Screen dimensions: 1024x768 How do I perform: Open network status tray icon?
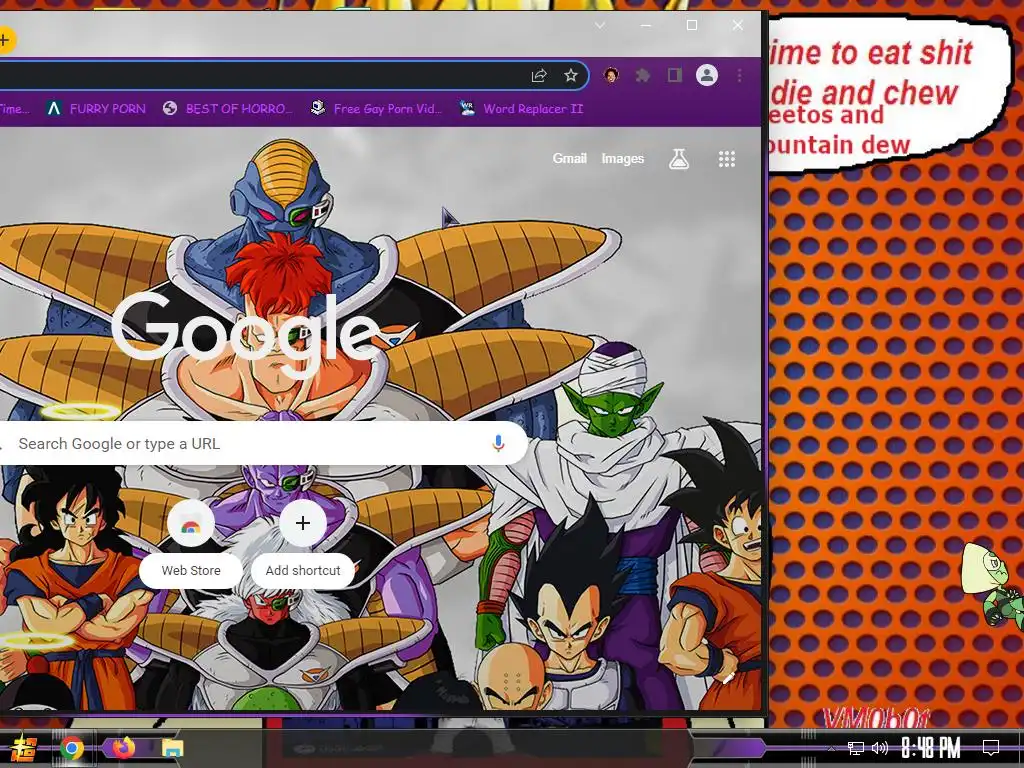pos(856,748)
